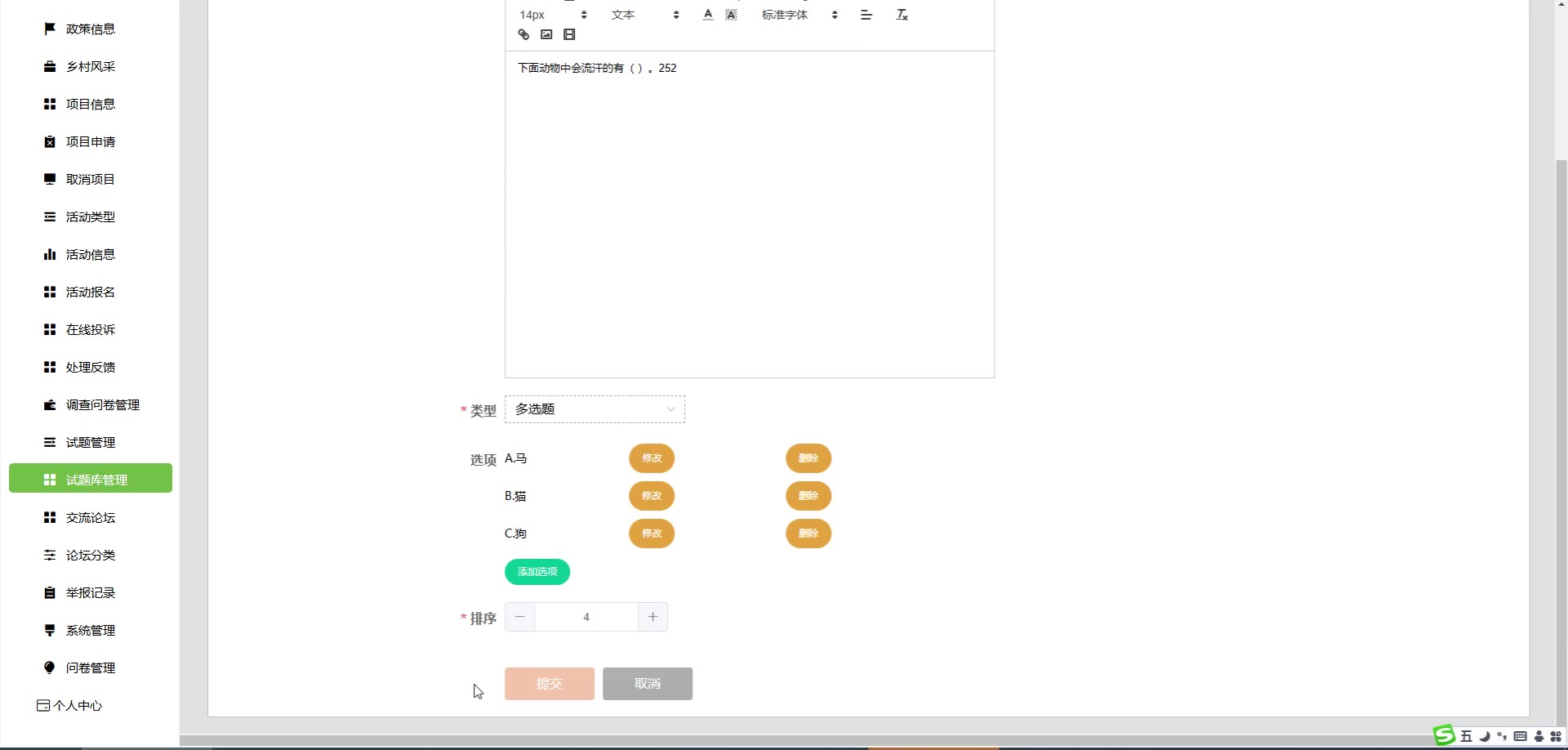Image resolution: width=1568 pixels, height=750 pixels.
Task: Open the text alignment tool
Action: point(866,15)
